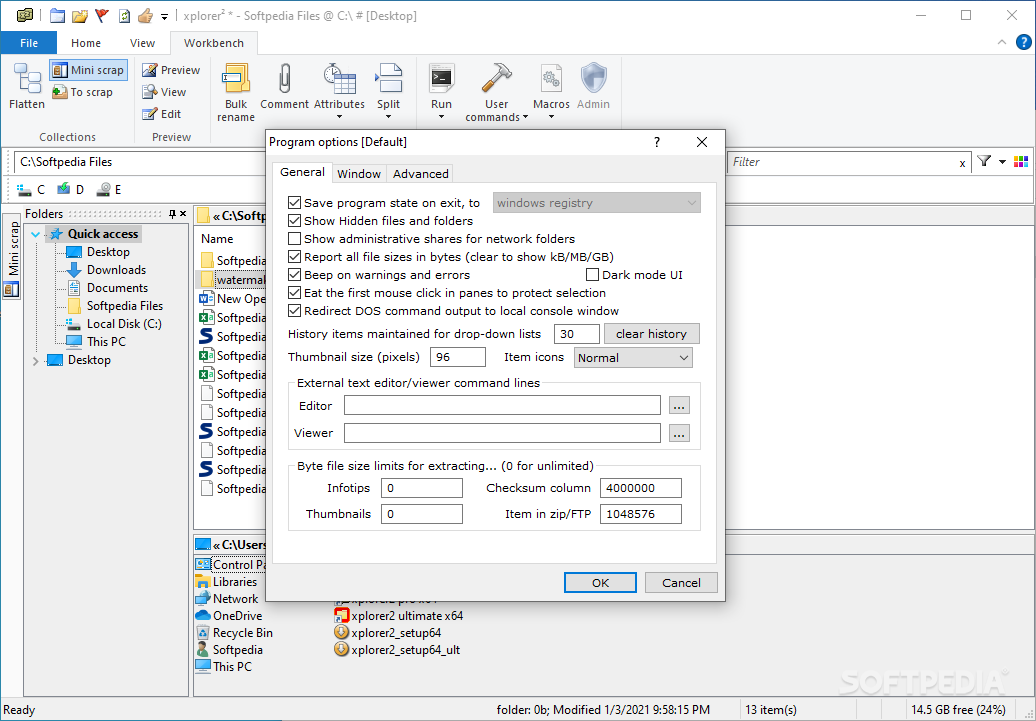This screenshot has height=721, width=1036.
Task: Select the General options tab
Action: pos(302,172)
